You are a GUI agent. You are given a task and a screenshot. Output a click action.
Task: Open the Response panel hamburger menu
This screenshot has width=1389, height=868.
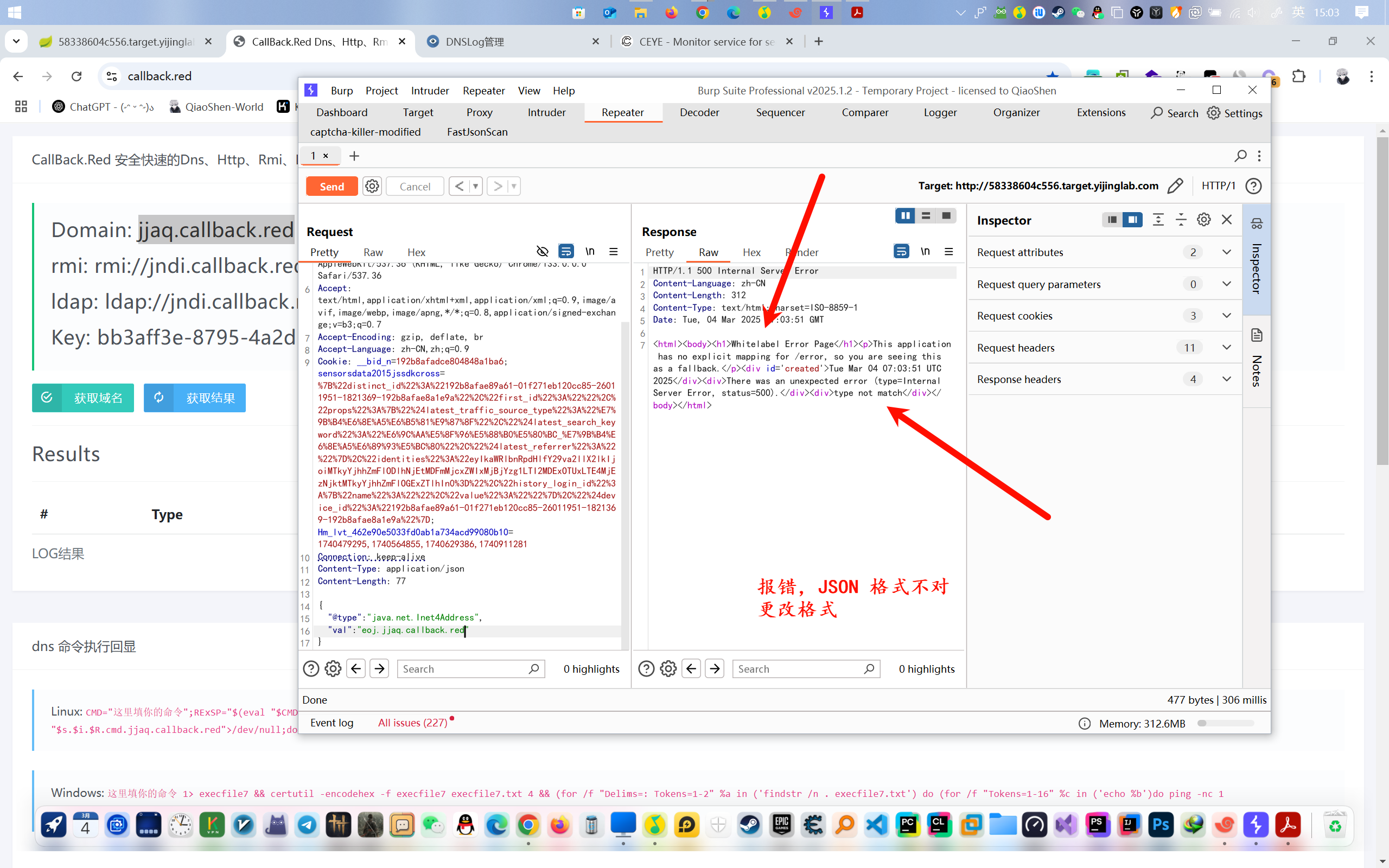[x=949, y=251]
